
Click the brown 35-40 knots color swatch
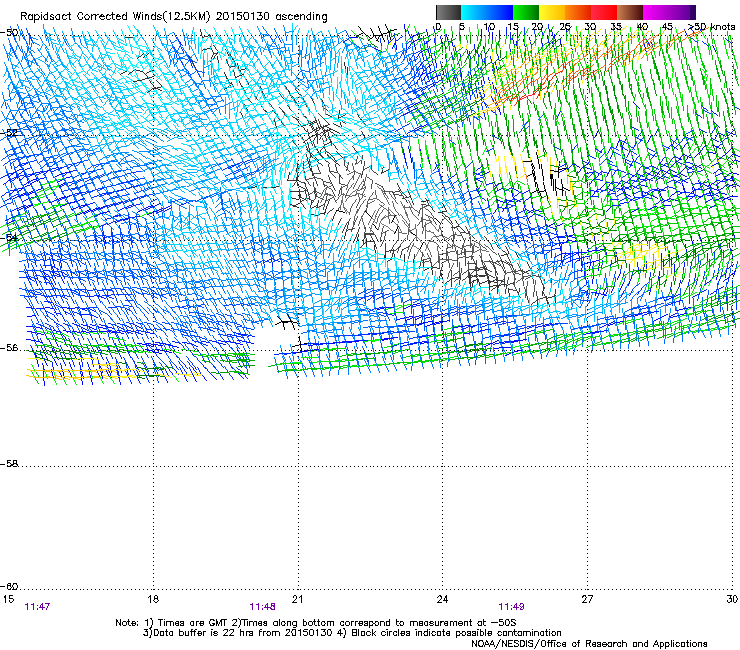coord(630,12)
